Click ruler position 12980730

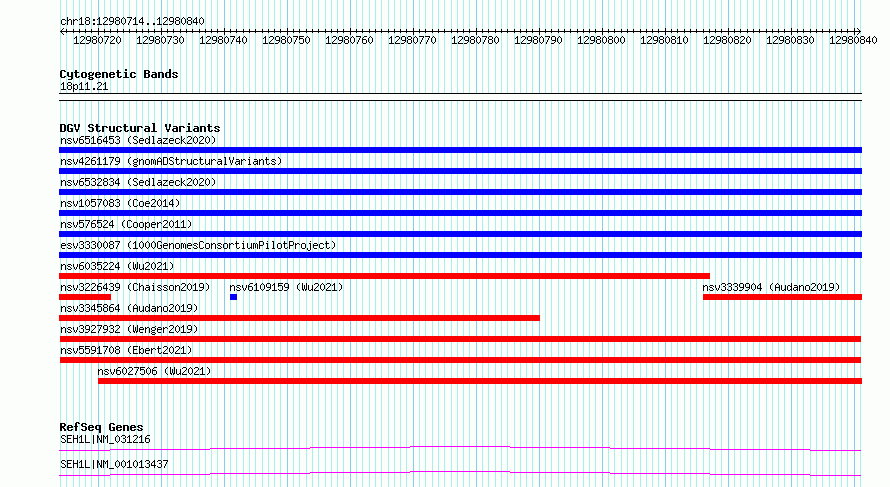[x=160, y=40]
